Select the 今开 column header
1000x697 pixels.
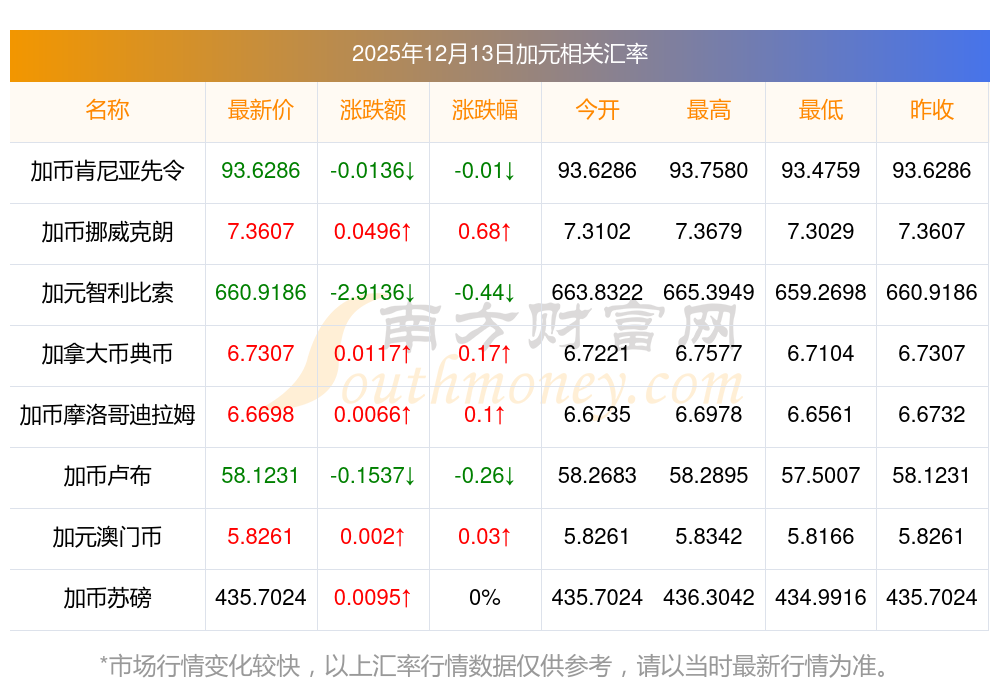[597, 110]
